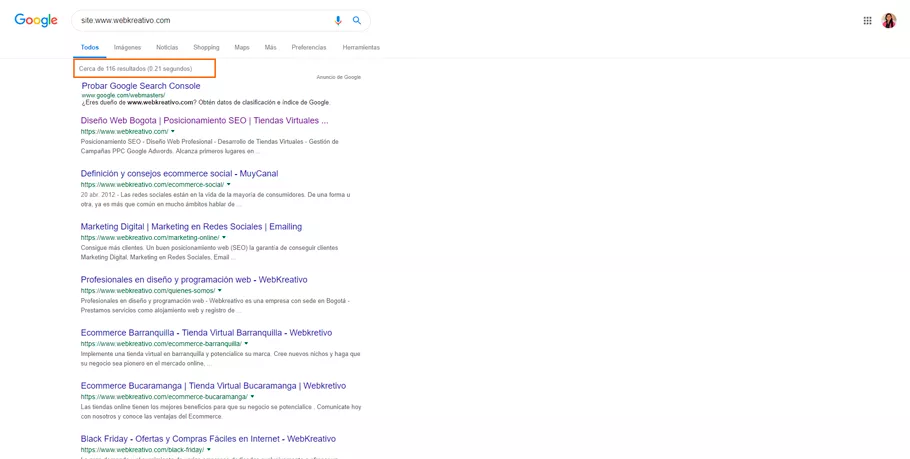Click the https://www.webkreativo.com/ecommerce-barranquilla/ URL text

point(161,344)
